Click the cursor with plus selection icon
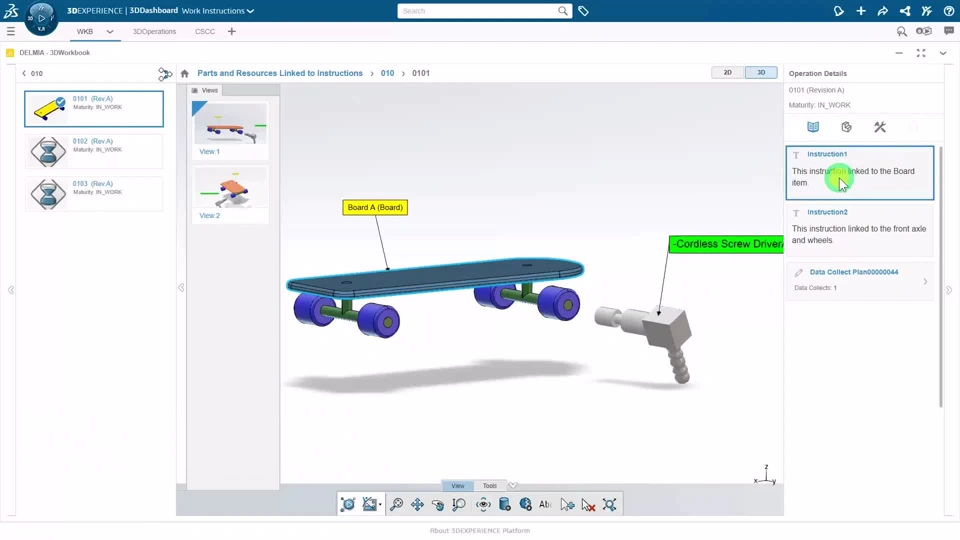The image size is (960, 540). pos(567,504)
